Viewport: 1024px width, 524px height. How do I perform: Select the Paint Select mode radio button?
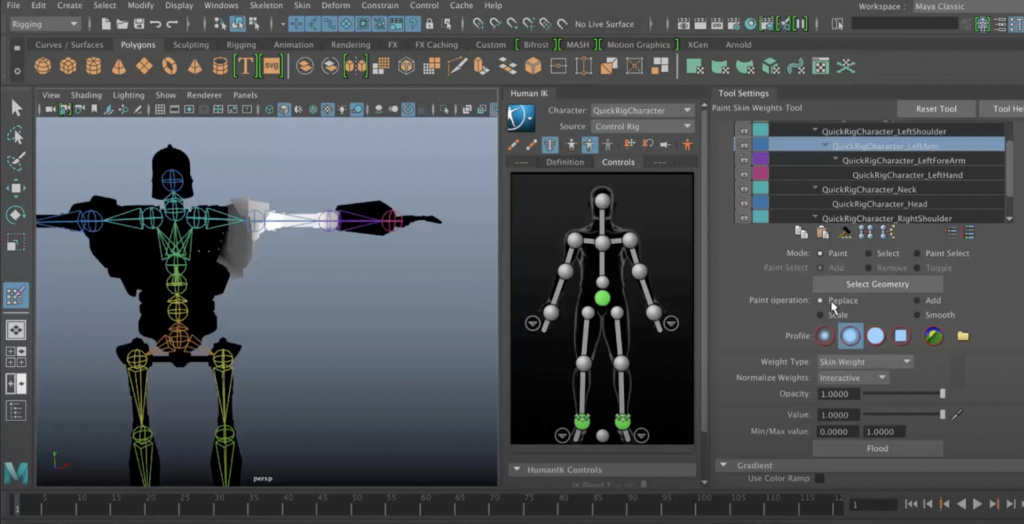(x=917, y=254)
